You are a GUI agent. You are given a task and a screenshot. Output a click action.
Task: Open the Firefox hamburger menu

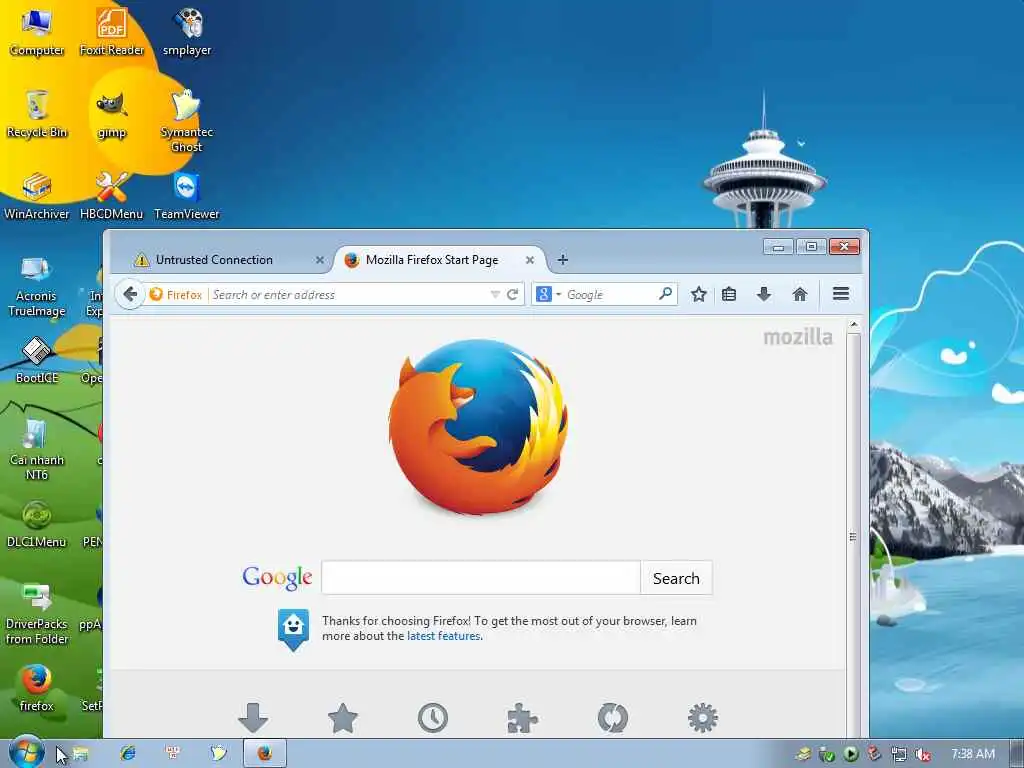(841, 294)
